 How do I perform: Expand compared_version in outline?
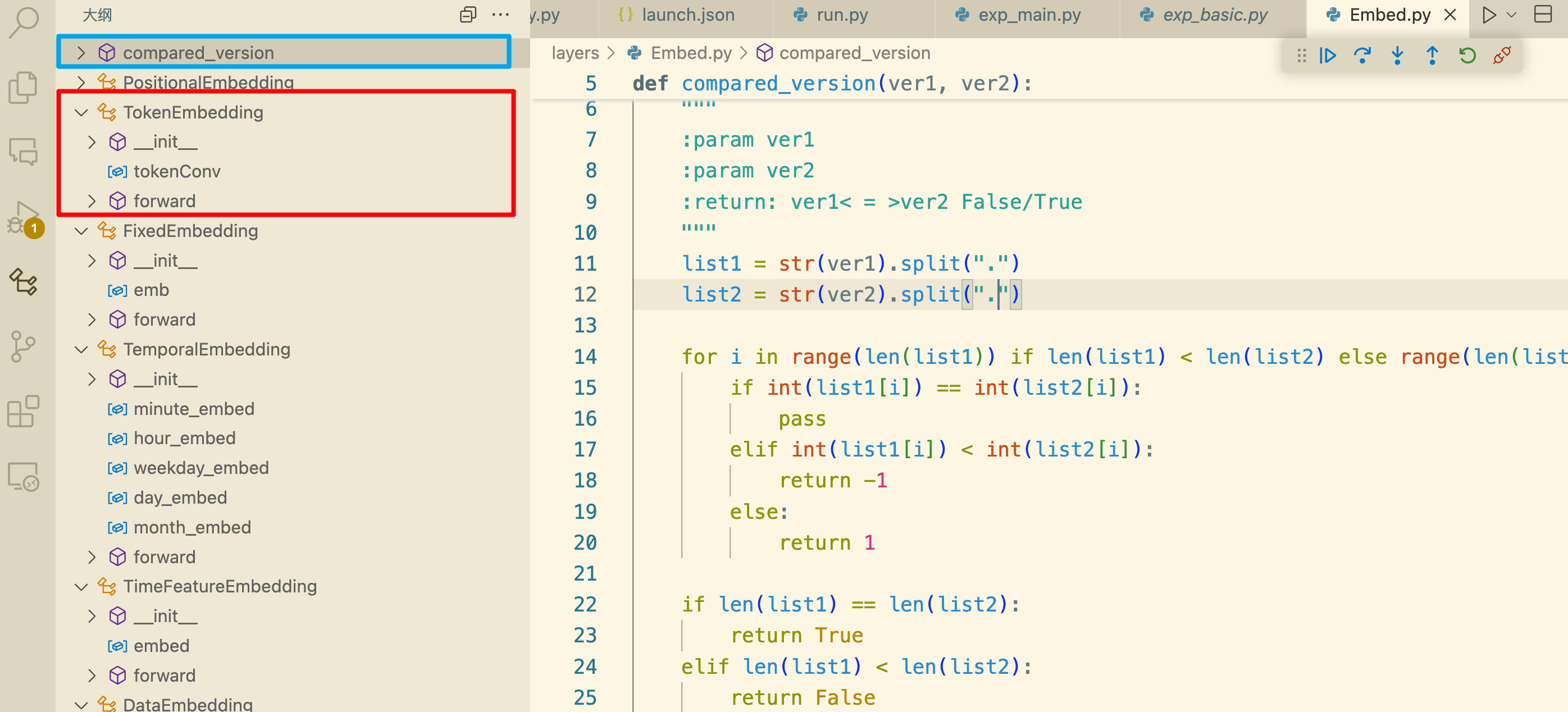click(x=81, y=53)
